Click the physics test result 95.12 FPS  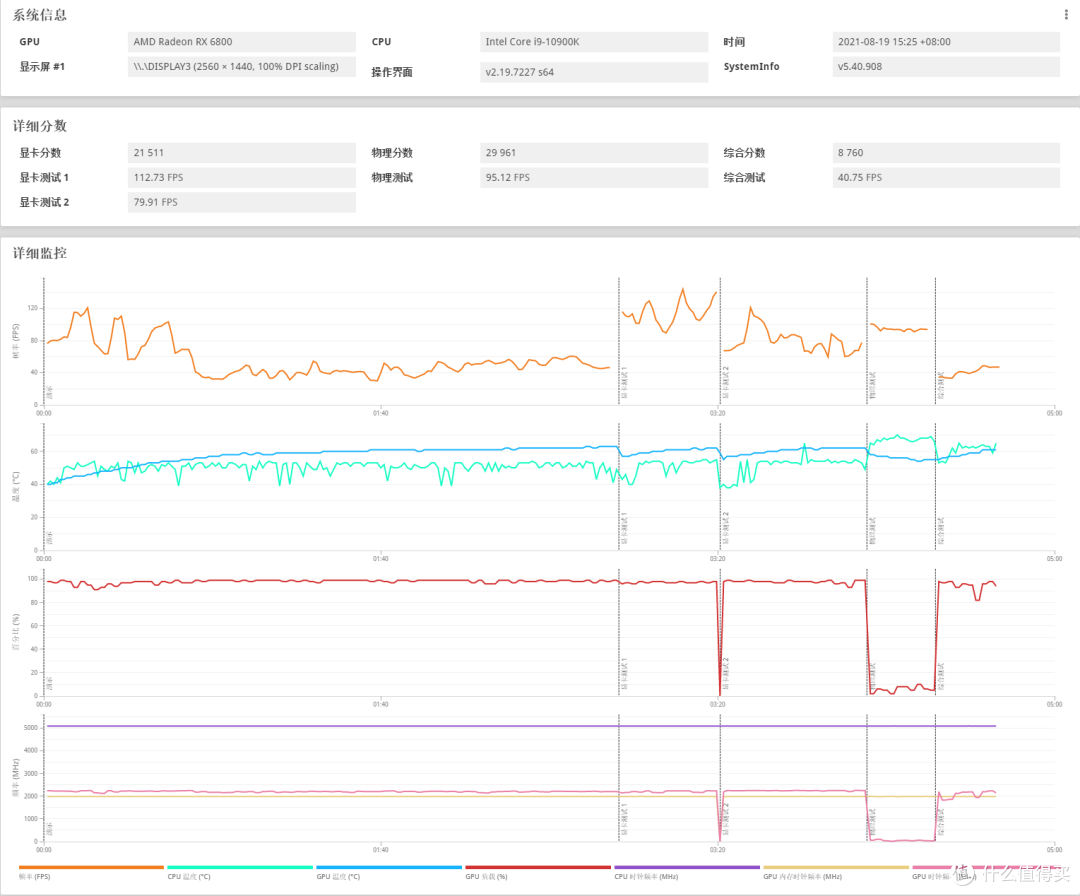point(594,178)
